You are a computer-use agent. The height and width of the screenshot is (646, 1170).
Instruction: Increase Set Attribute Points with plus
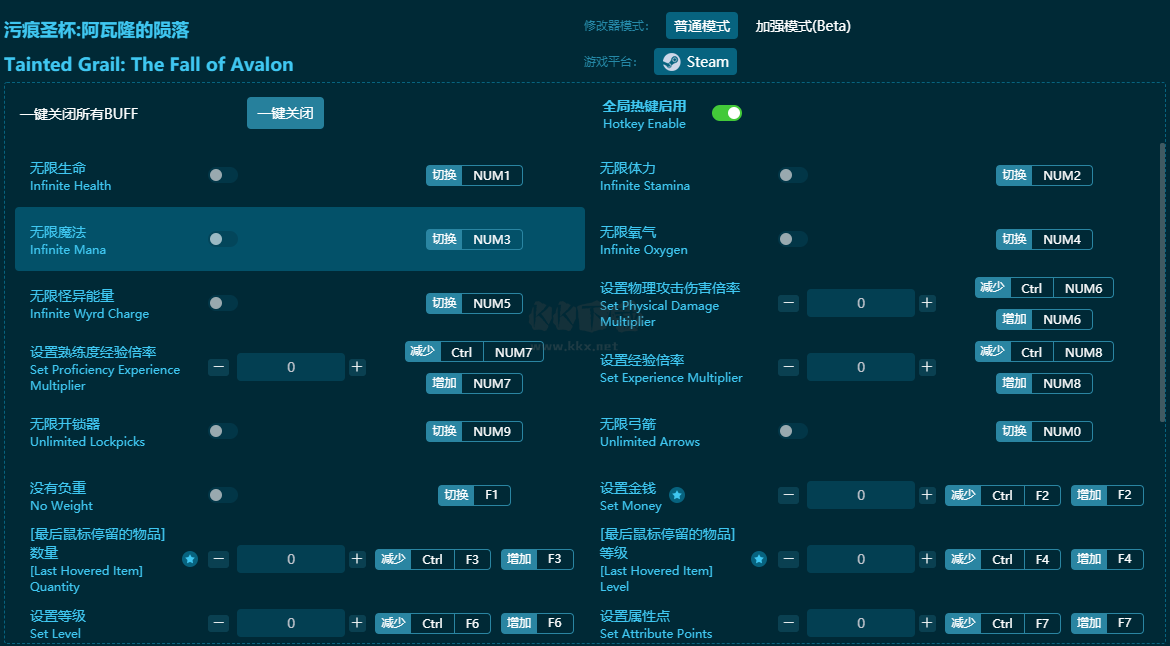click(x=927, y=623)
